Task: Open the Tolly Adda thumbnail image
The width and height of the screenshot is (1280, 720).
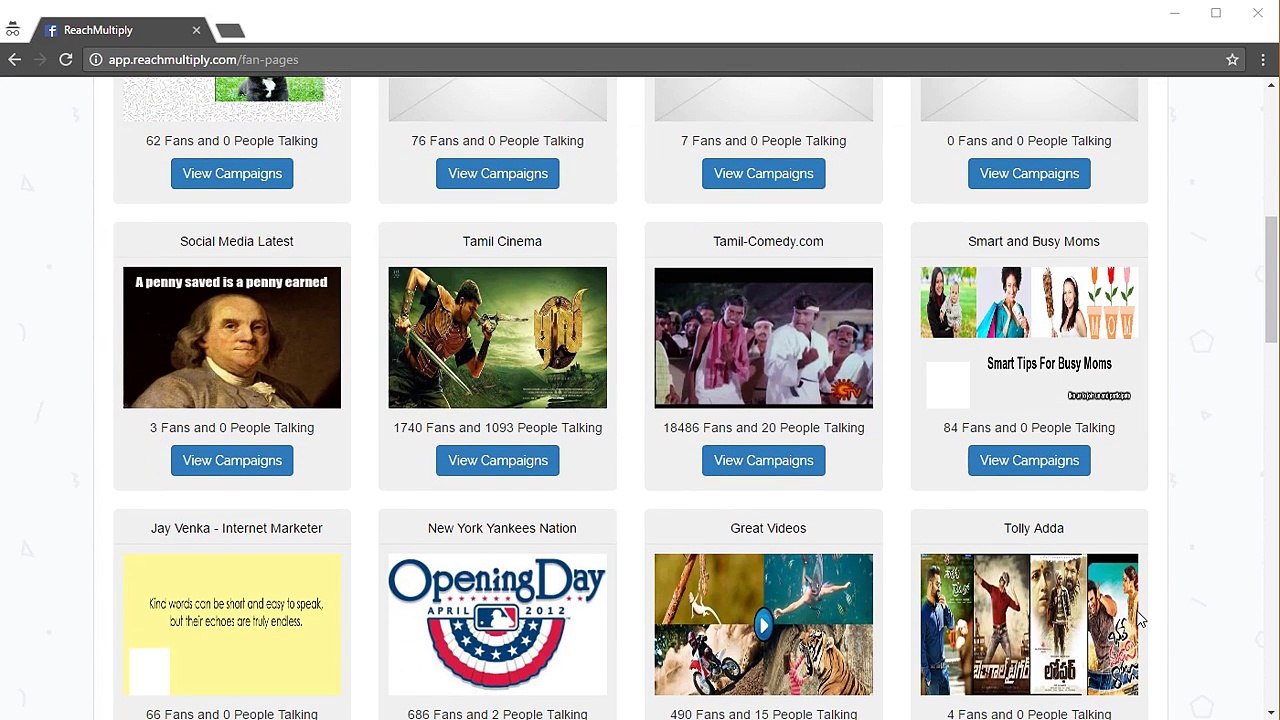Action: pyautogui.click(x=1029, y=625)
